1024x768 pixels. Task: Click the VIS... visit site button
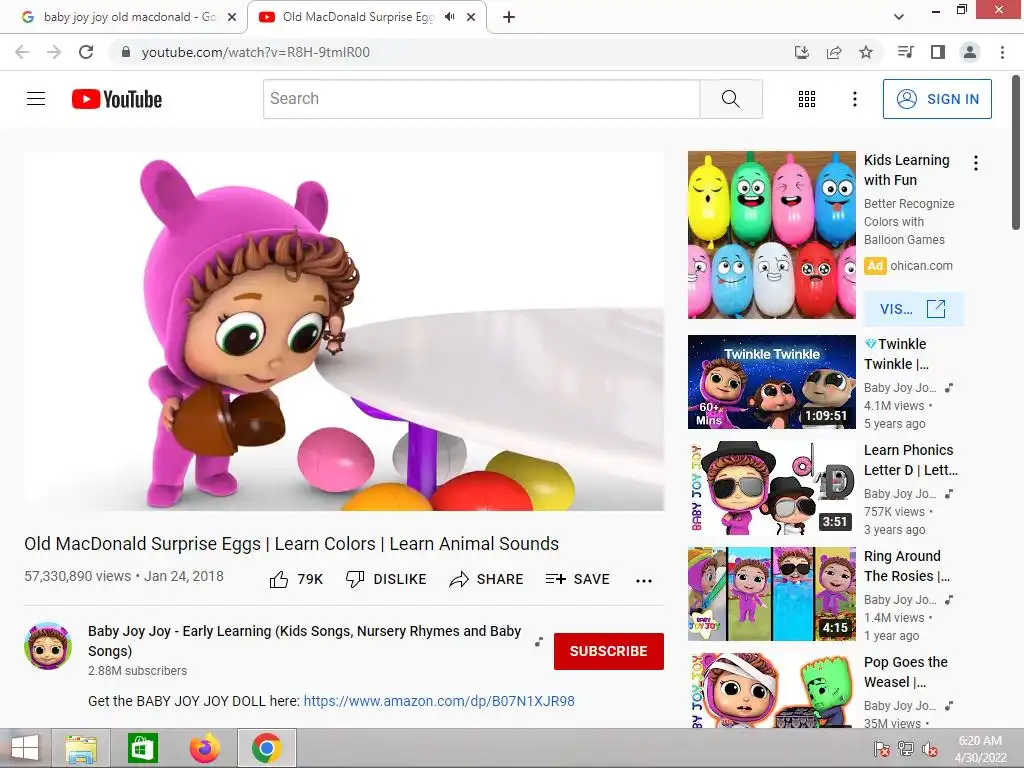[914, 309]
